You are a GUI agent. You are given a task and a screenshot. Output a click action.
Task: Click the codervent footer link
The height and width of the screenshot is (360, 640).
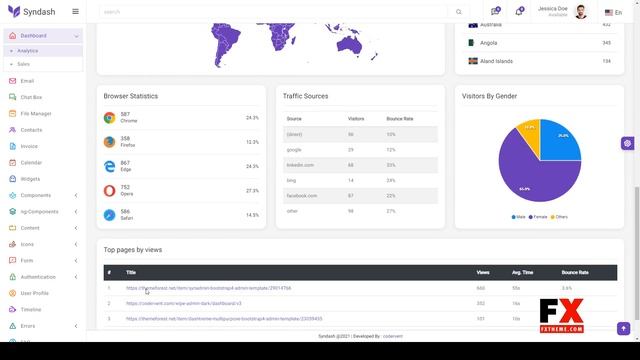[393, 336]
